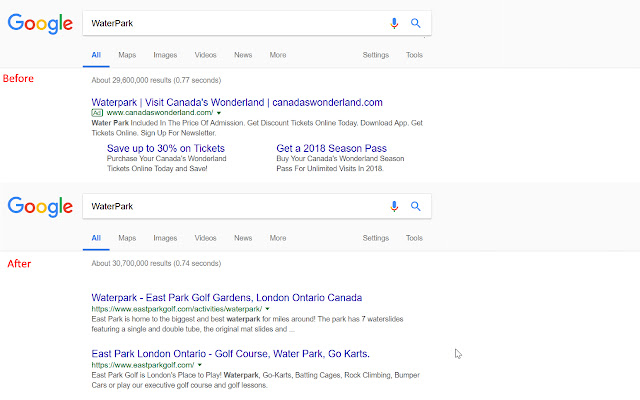Open Settings in the top search toolbar
Screen dimensions: 640x400
coord(375,55)
